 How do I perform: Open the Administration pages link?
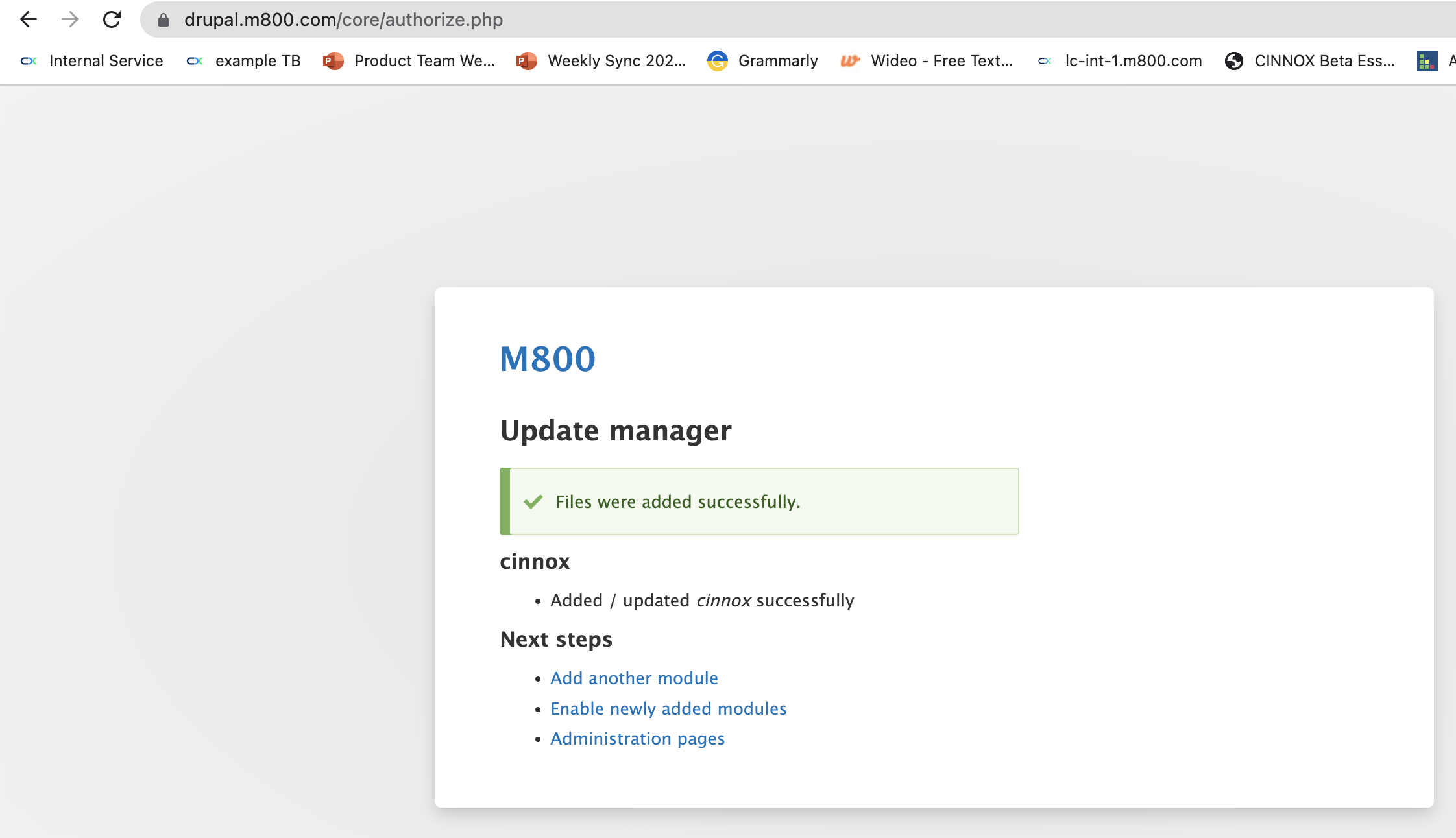pyautogui.click(x=637, y=739)
